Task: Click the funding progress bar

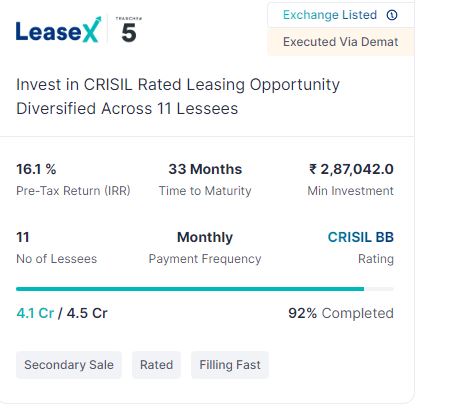Action: [205, 289]
